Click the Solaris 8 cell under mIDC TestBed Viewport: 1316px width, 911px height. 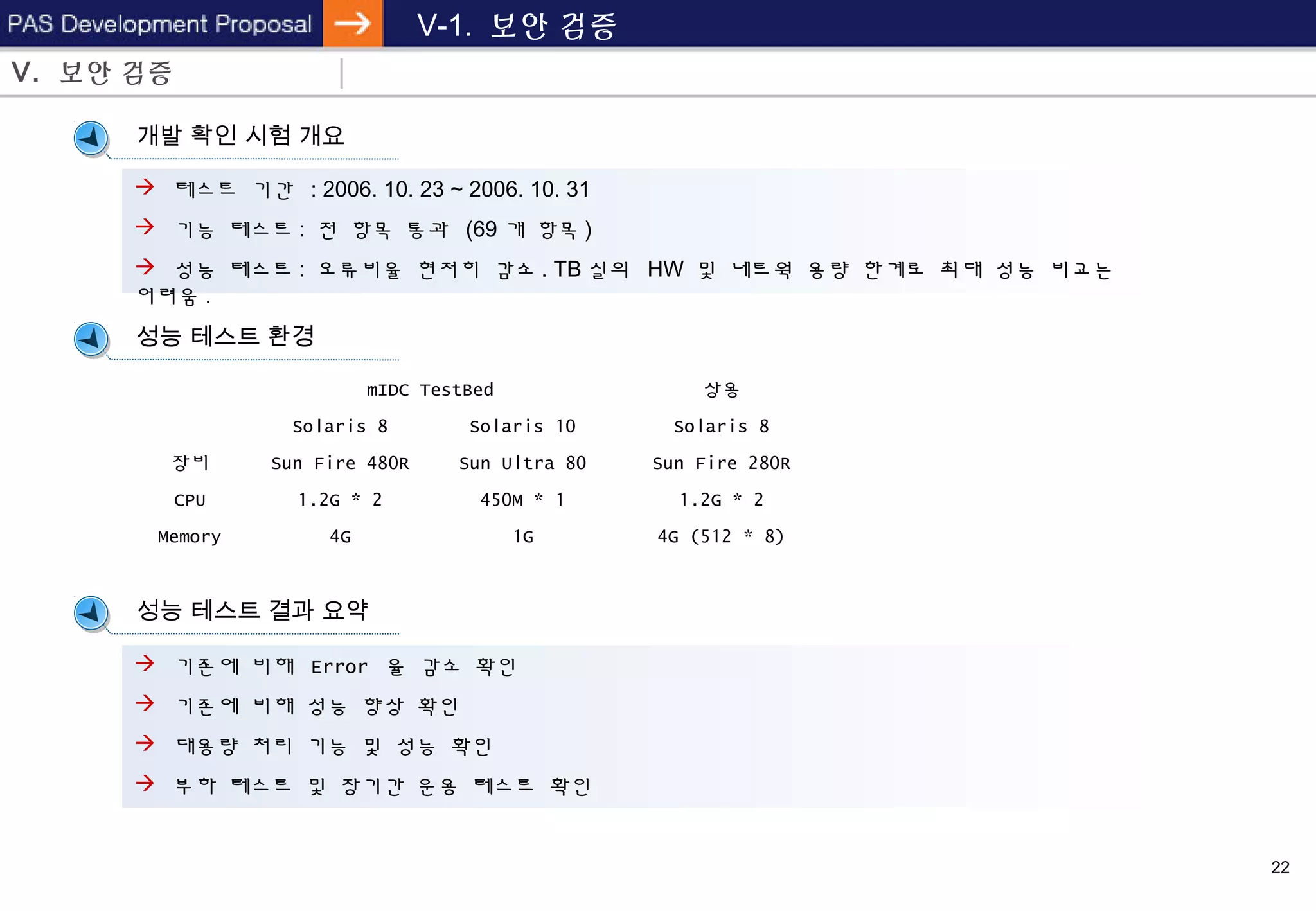(340, 427)
